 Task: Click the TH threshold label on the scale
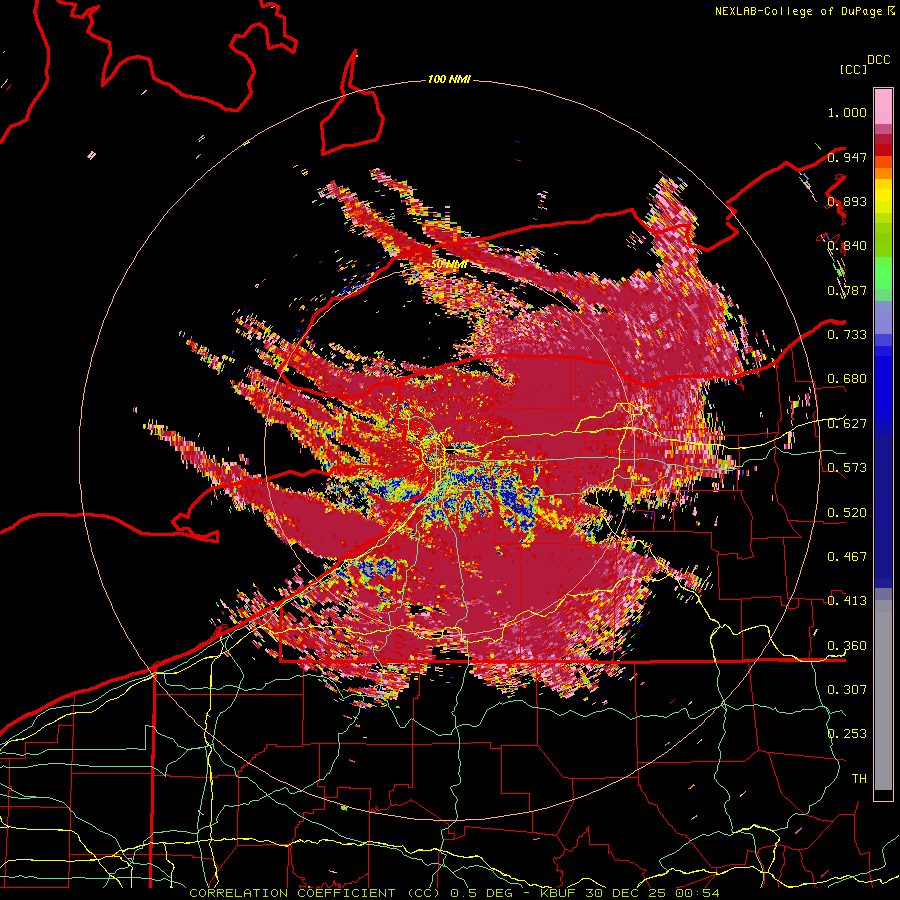click(859, 779)
